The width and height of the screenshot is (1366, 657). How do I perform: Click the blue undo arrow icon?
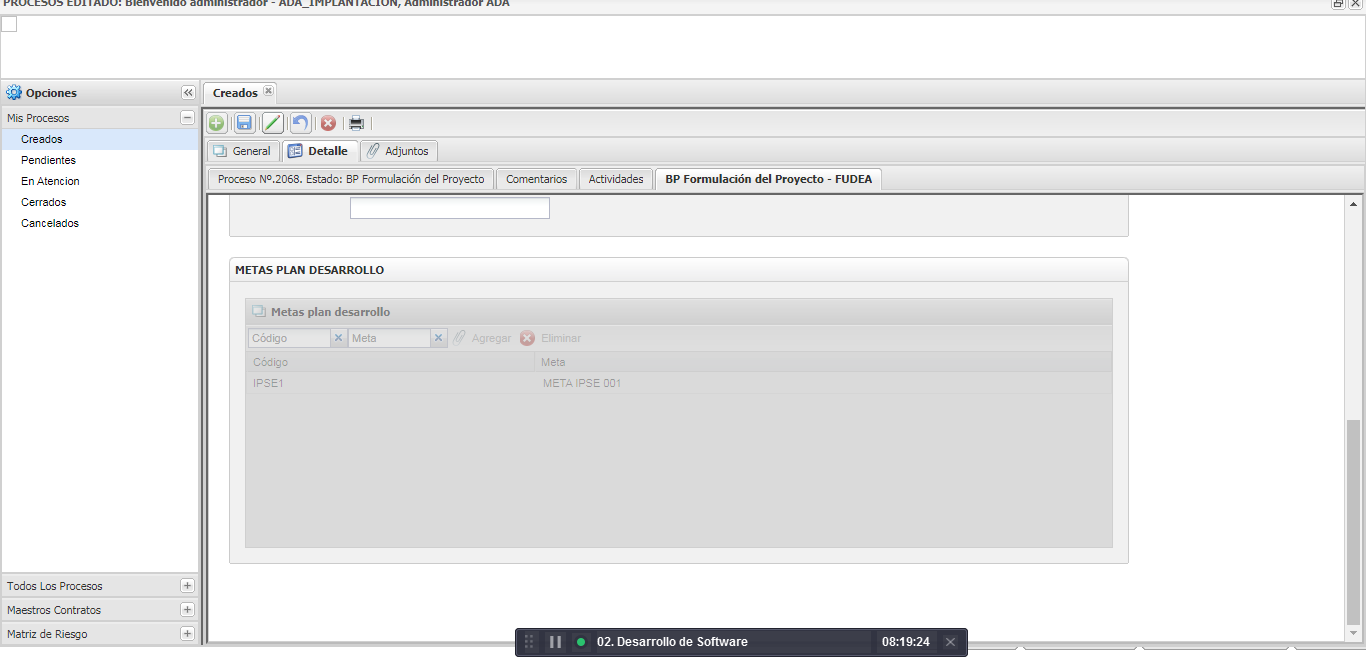300,123
